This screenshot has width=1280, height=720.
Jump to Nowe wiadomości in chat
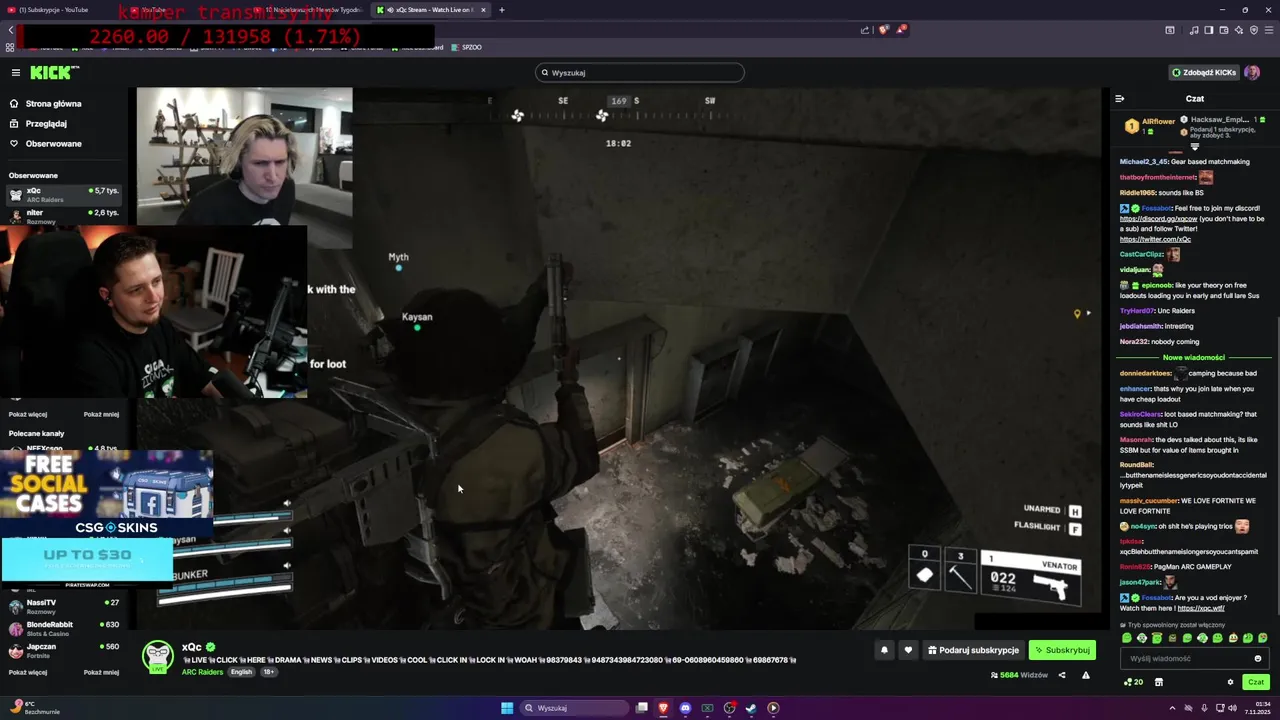pyautogui.click(x=1194, y=357)
